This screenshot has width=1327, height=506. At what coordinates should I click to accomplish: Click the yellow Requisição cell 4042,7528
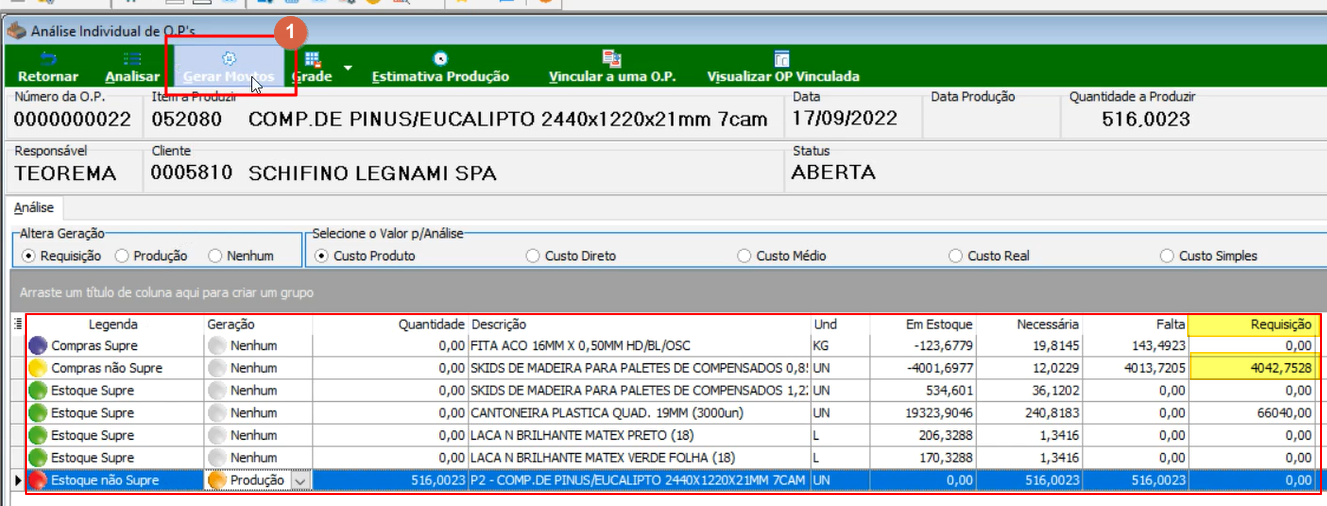1252,368
